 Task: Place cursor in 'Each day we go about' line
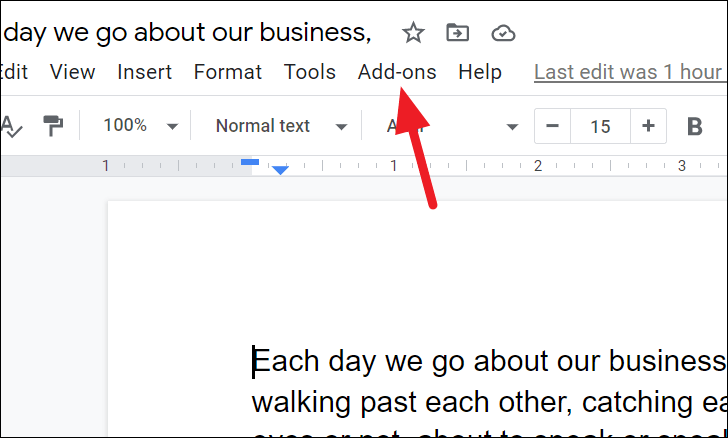coord(489,361)
